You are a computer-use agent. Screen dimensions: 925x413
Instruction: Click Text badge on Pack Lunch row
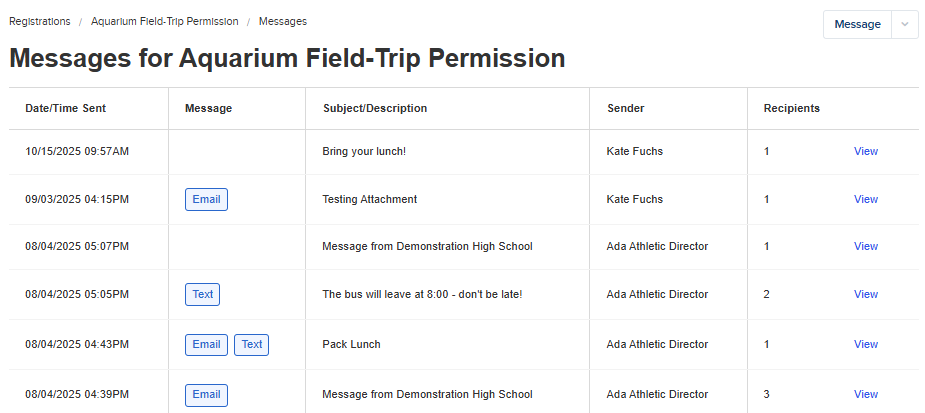pos(251,345)
